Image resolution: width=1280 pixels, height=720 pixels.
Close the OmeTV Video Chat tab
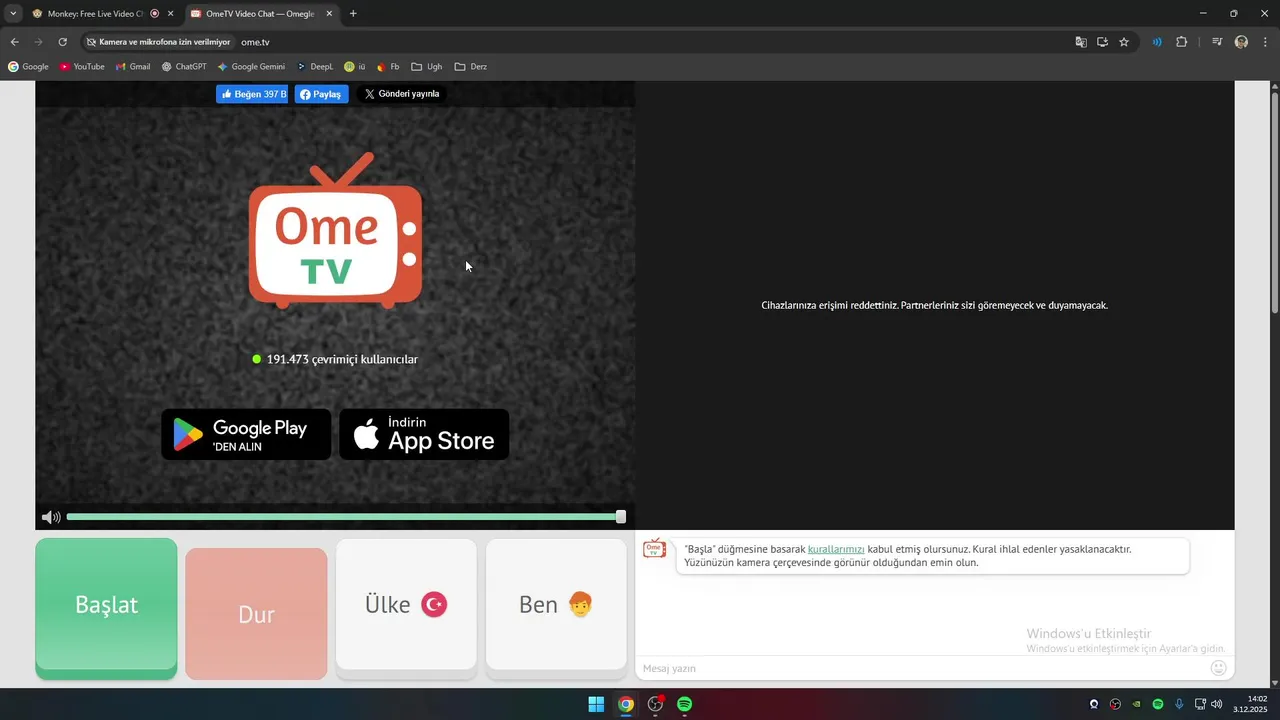(329, 14)
